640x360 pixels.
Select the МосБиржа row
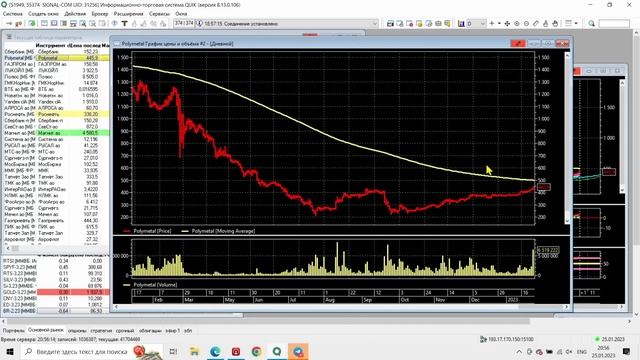pyautogui.click(x=56, y=164)
